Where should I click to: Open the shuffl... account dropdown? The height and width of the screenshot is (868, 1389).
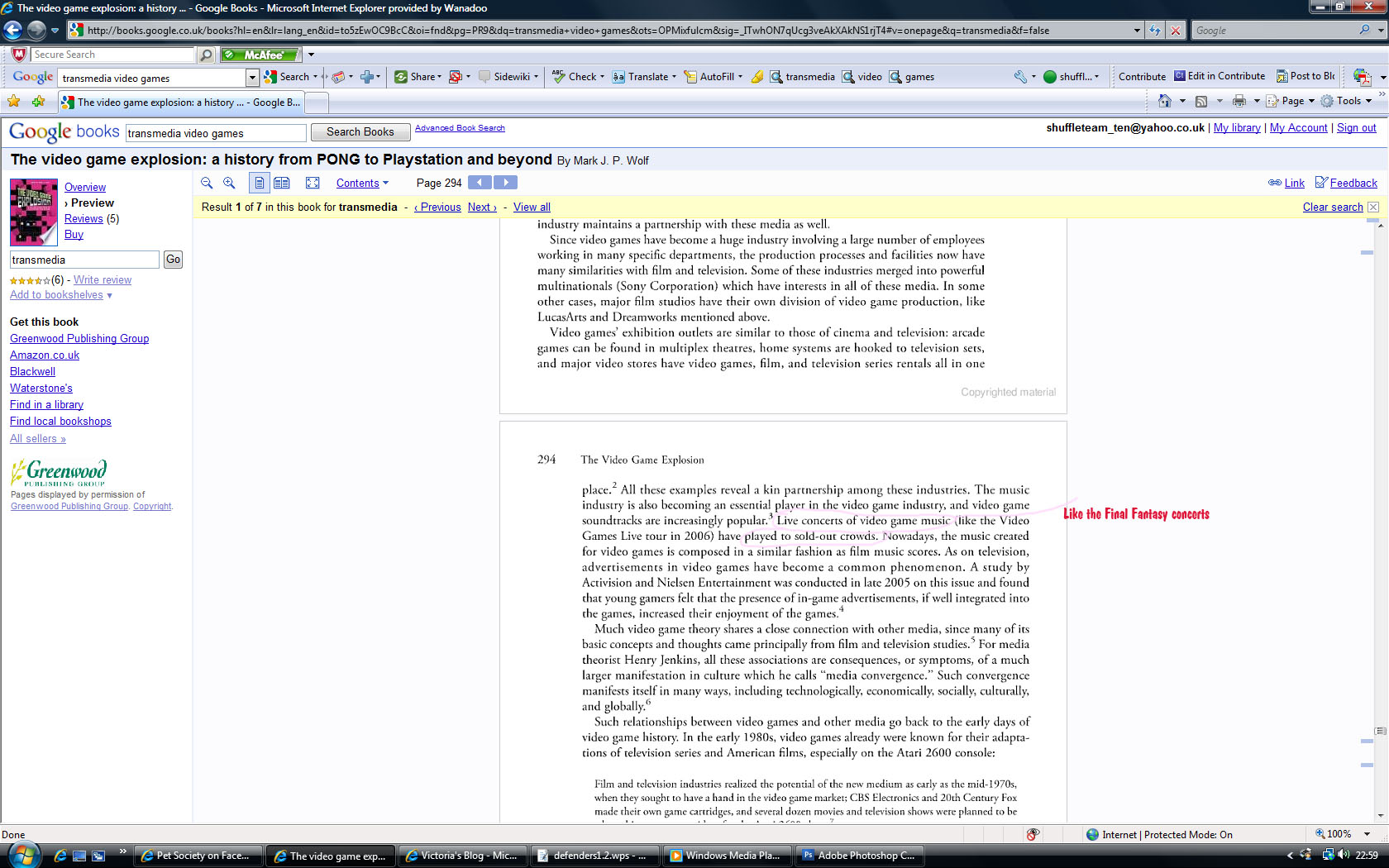[1072, 77]
